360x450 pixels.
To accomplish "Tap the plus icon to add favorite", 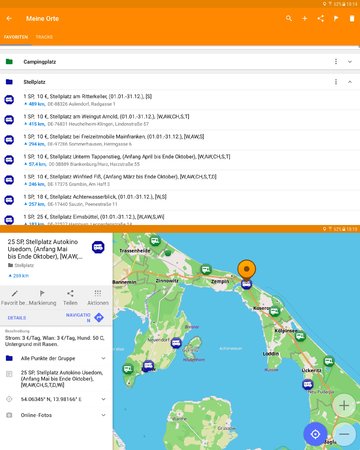I will (x=304, y=19).
